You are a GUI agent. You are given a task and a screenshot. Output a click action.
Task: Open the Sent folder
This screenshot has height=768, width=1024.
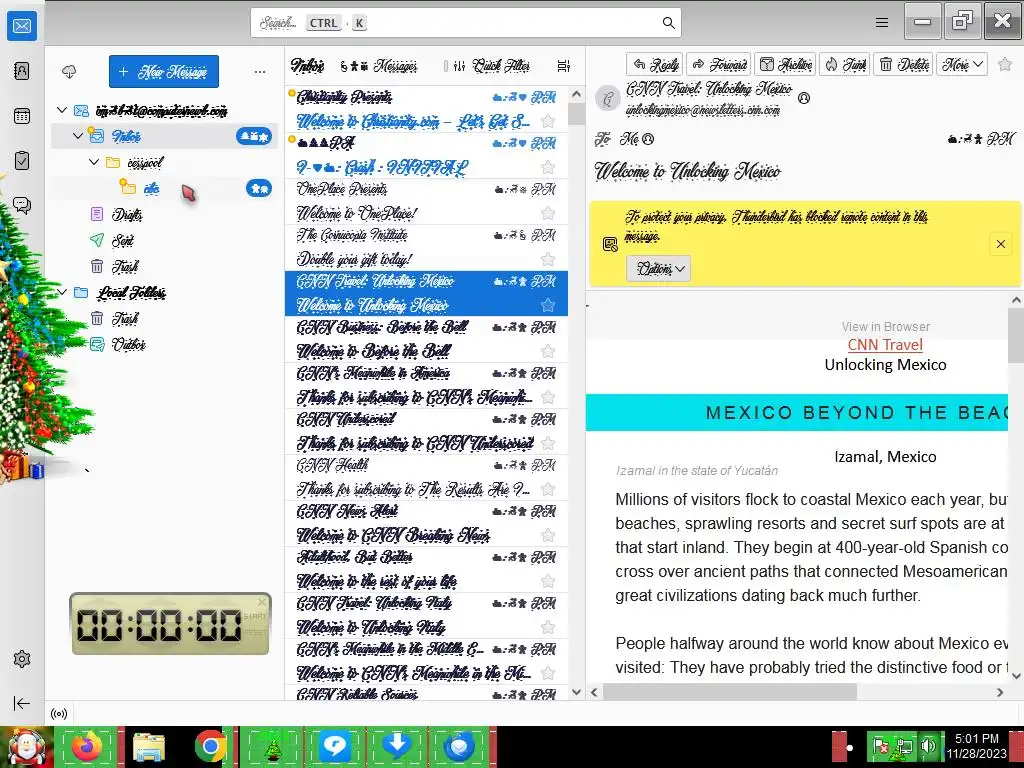pos(165,240)
